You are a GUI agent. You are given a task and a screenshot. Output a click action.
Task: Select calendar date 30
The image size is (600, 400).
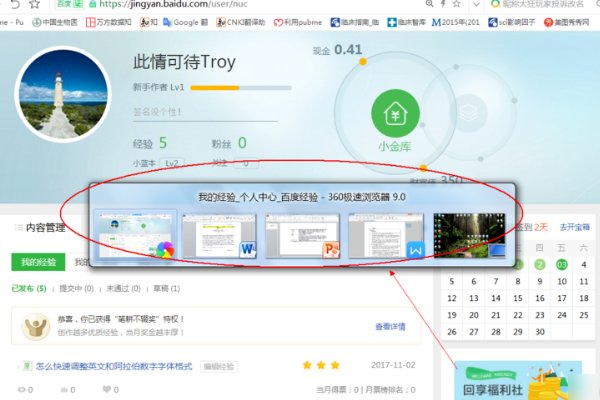coord(540,332)
